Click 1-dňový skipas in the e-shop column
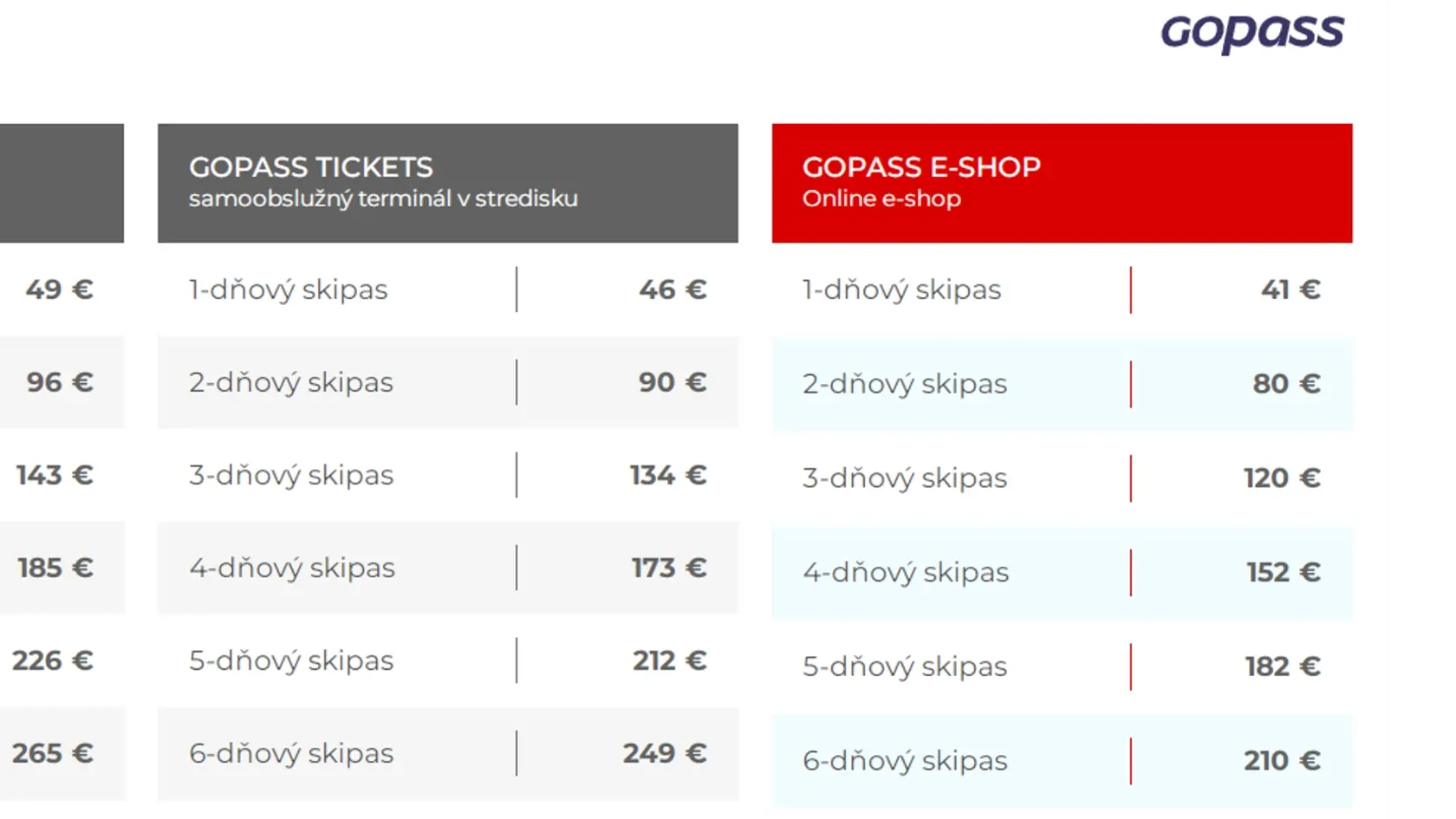The image size is (1456, 819). pos(901,289)
